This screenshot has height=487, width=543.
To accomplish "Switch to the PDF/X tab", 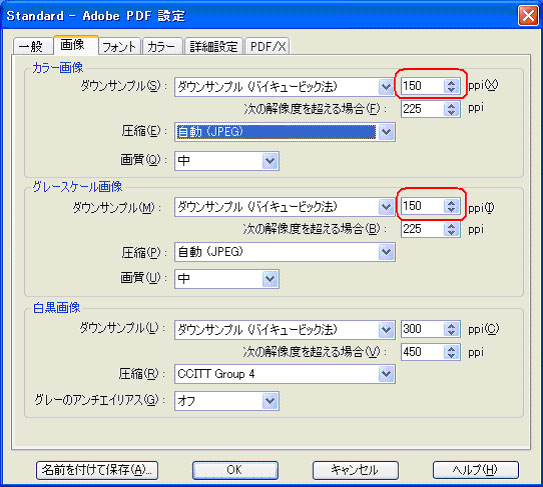I will coord(268,46).
